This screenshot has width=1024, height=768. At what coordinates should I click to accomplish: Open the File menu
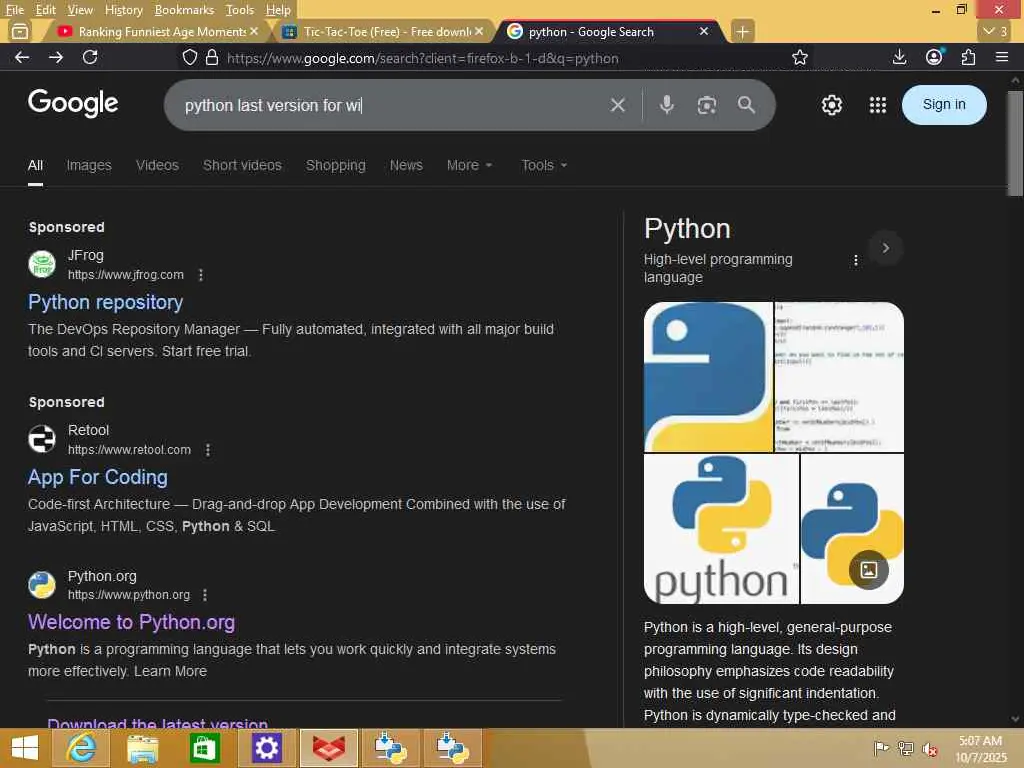coord(14,10)
